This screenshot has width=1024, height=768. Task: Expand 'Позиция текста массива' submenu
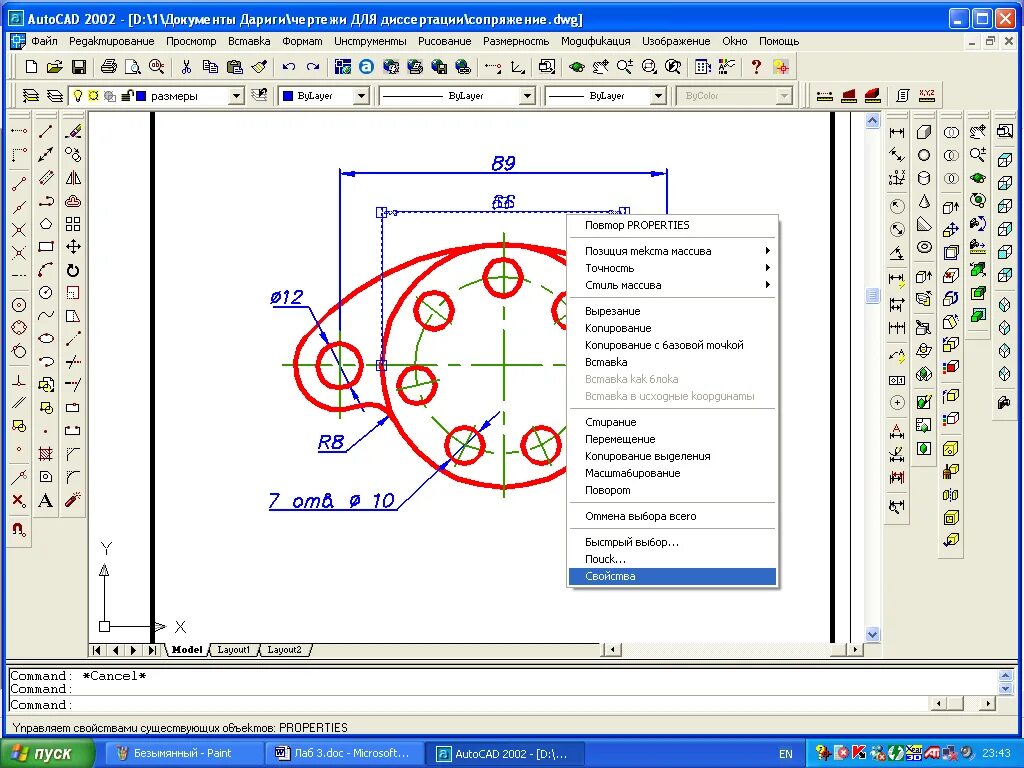pos(673,251)
